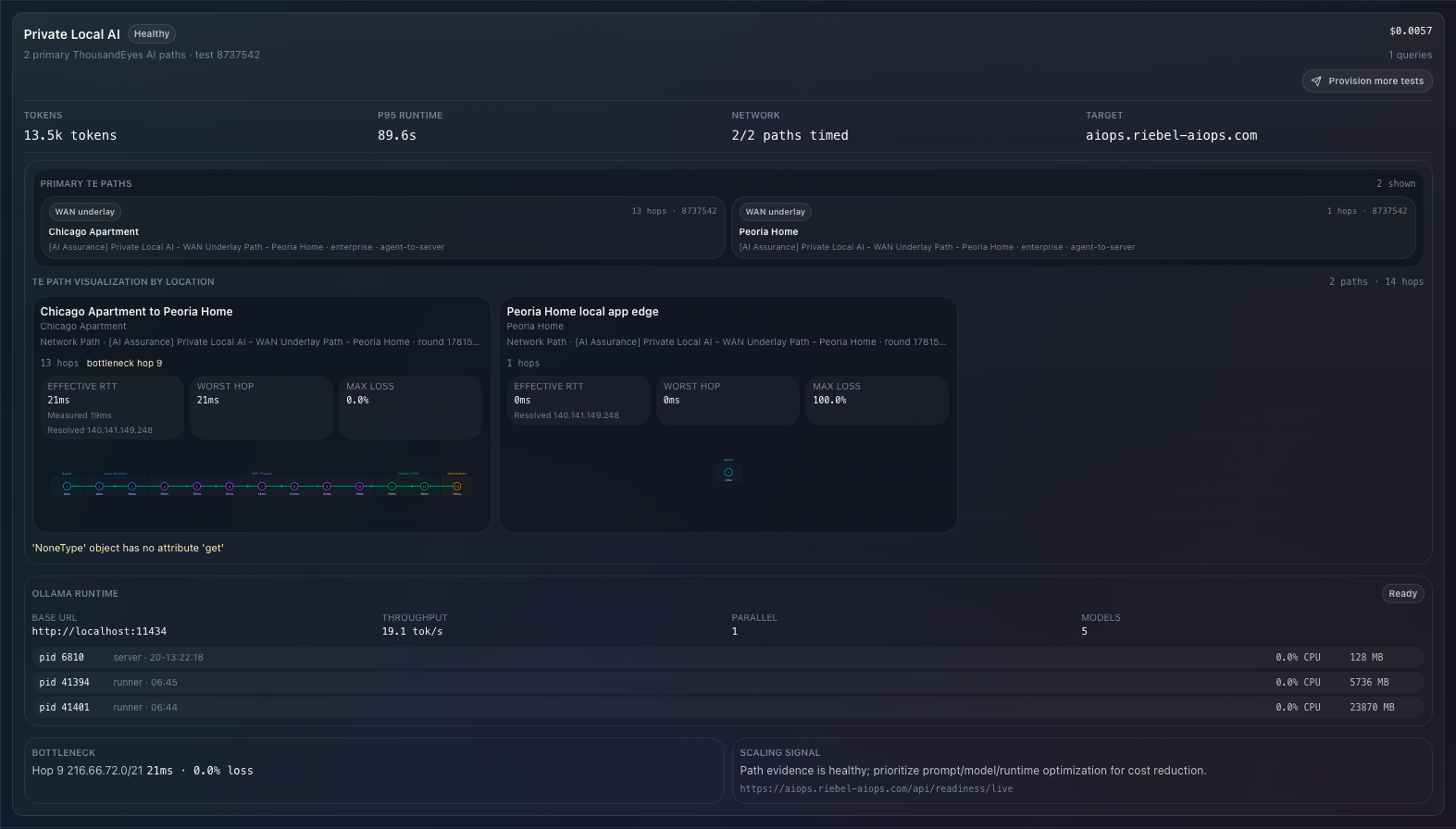Click the Healthy status badge

[152, 34]
